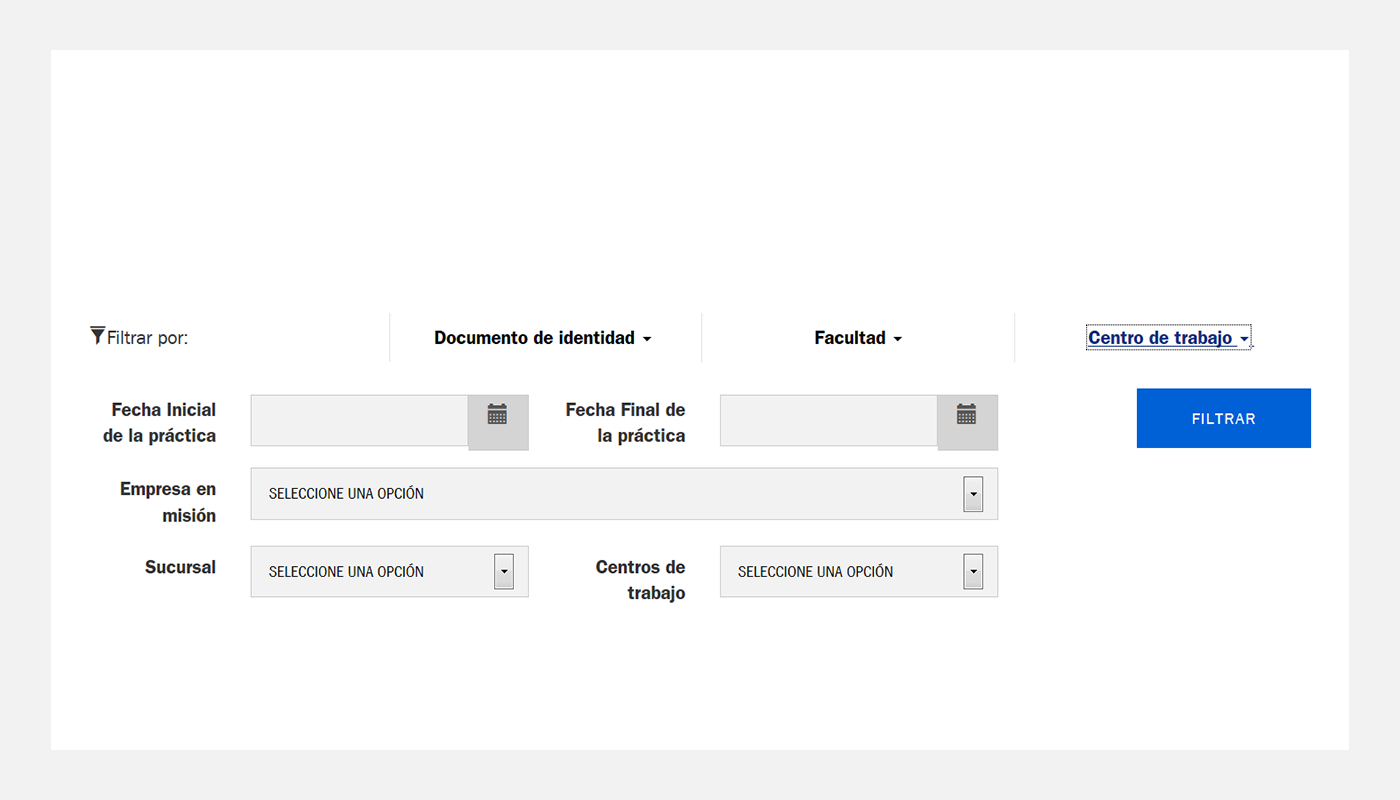Click arrow button of Empresa en misión select

[973, 494]
